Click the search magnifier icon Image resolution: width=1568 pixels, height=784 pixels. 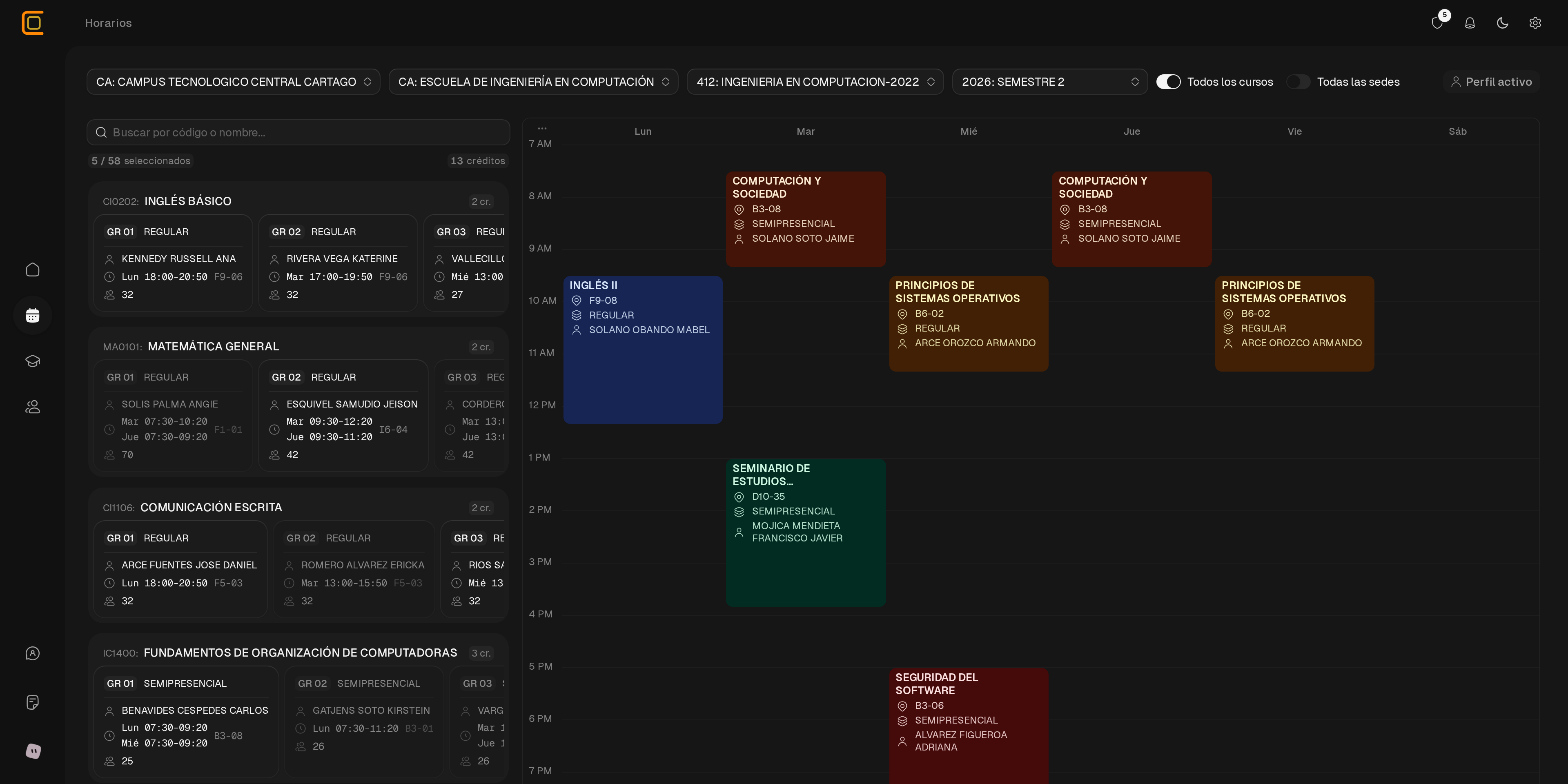(x=101, y=132)
